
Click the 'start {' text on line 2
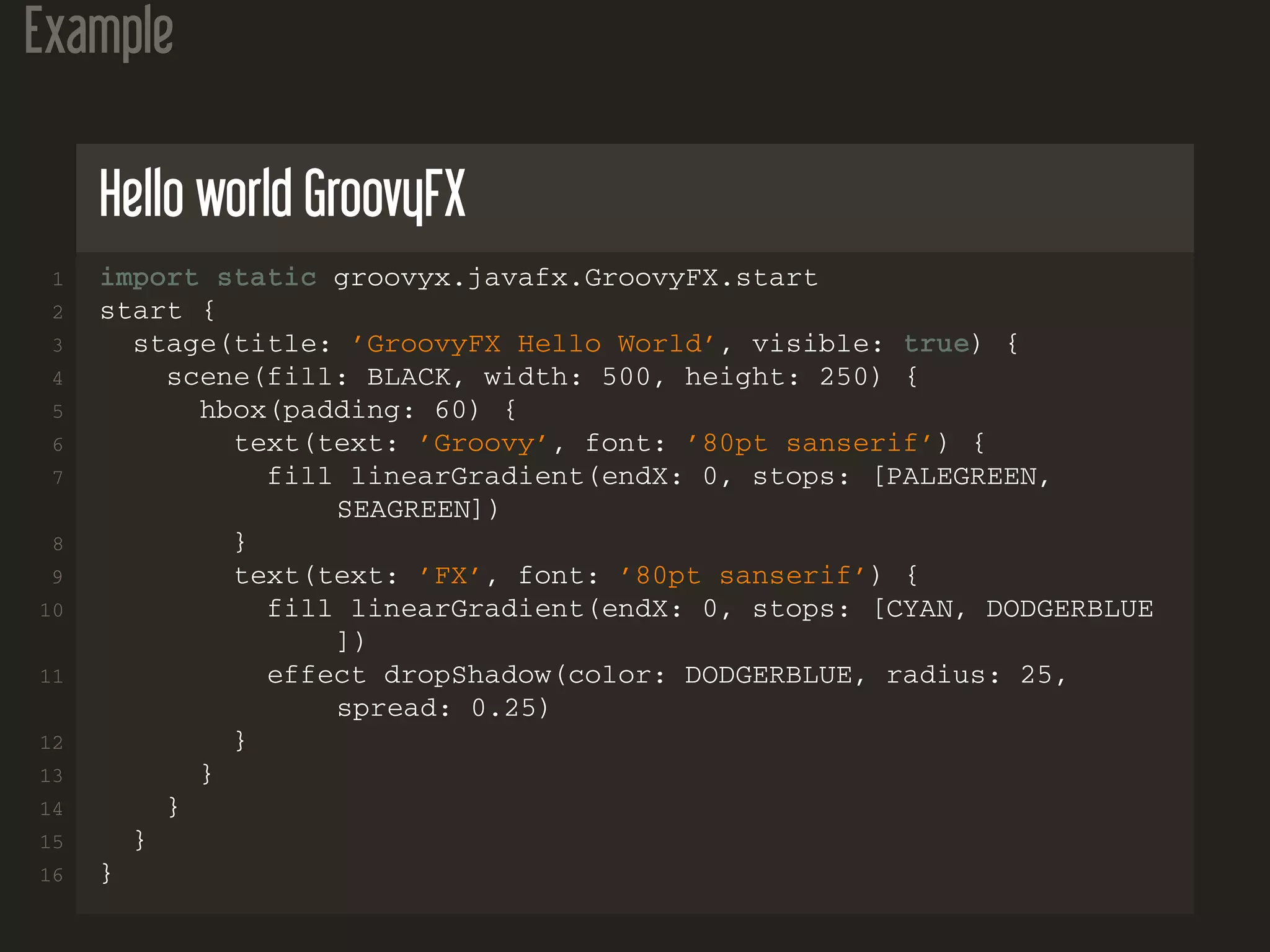pos(158,311)
